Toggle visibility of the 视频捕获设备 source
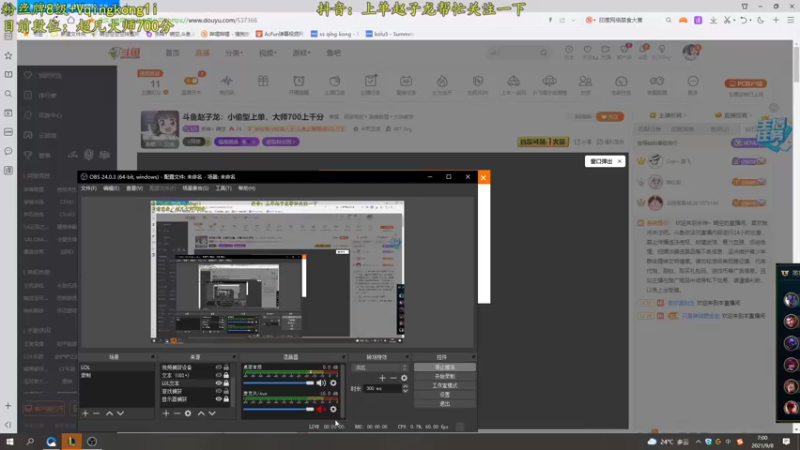The width and height of the screenshot is (800, 450). [218, 367]
